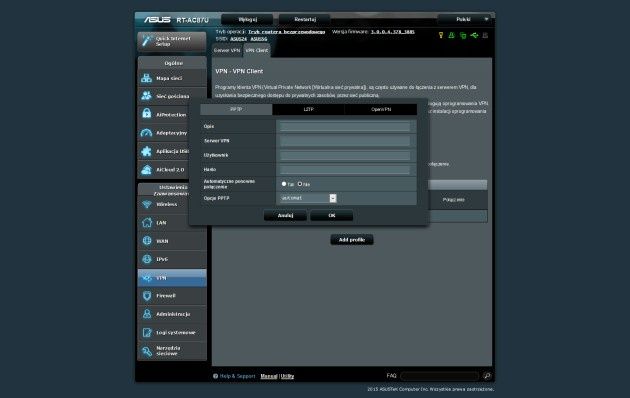
Task: Open the AiCloud 2.0 cloud icon
Action: pyautogui.click(x=147, y=169)
